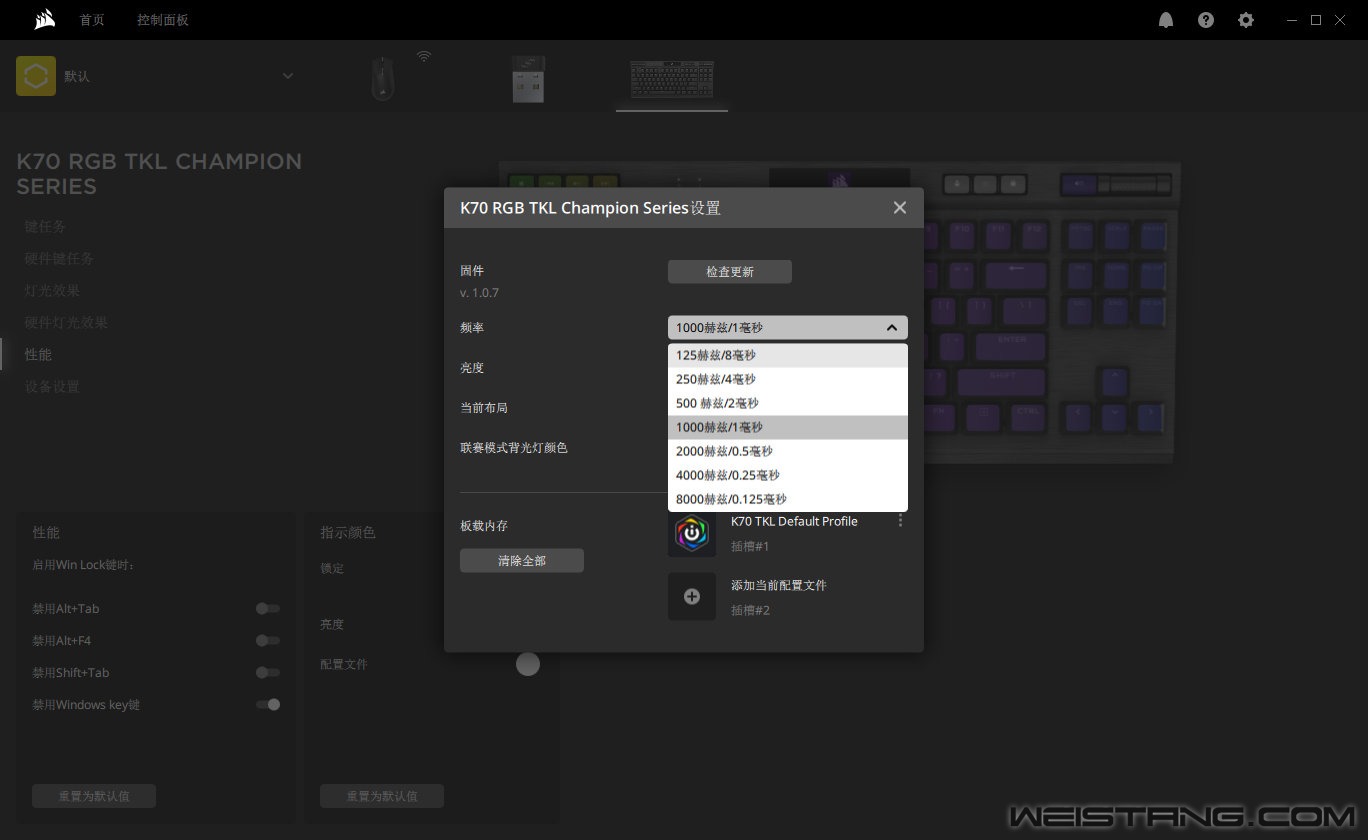
Task: Choose 1000赫兹/1毫秒 in the list
Action: coord(788,428)
